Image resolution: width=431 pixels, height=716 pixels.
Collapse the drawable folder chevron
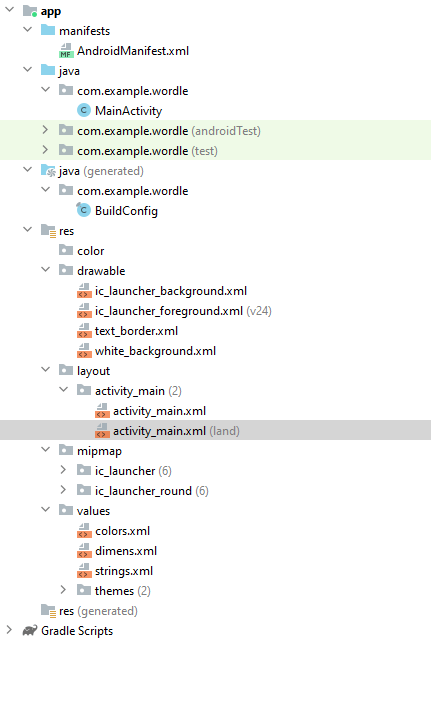click(45, 270)
